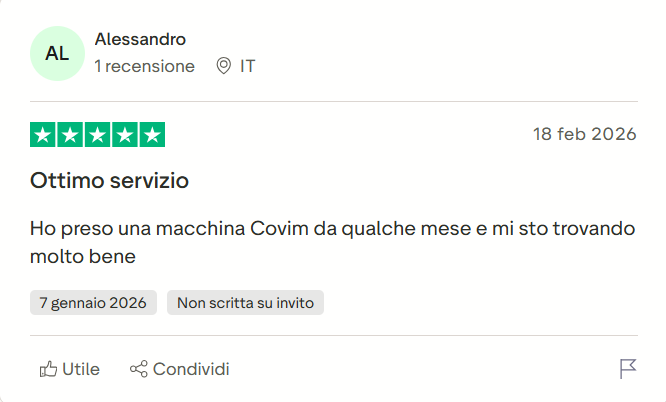Screen dimensions: 666x402
Task: Click the first green star
Action: [x=43, y=135]
